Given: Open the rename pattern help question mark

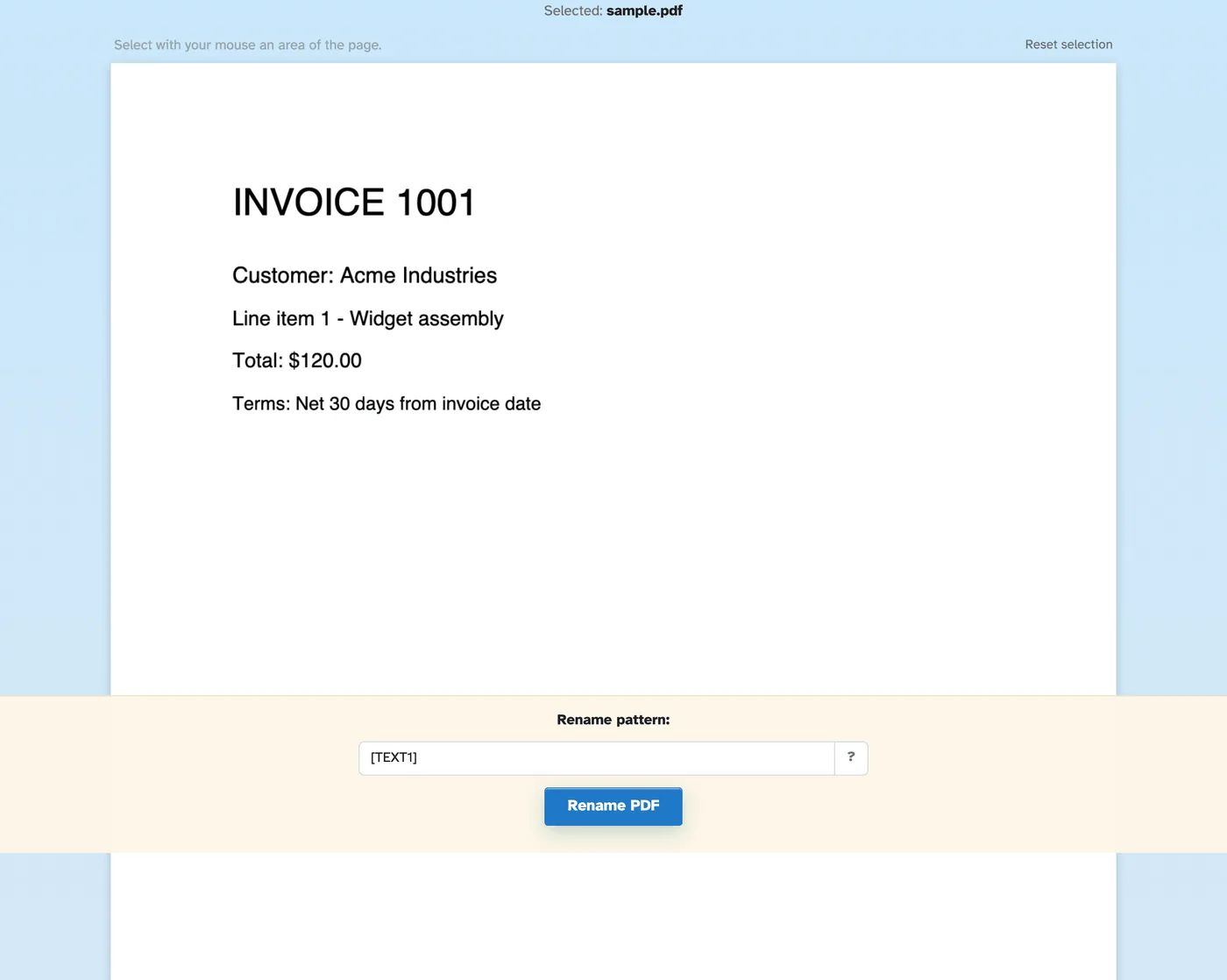Looking at the screenshot, I should click(851, 757).
